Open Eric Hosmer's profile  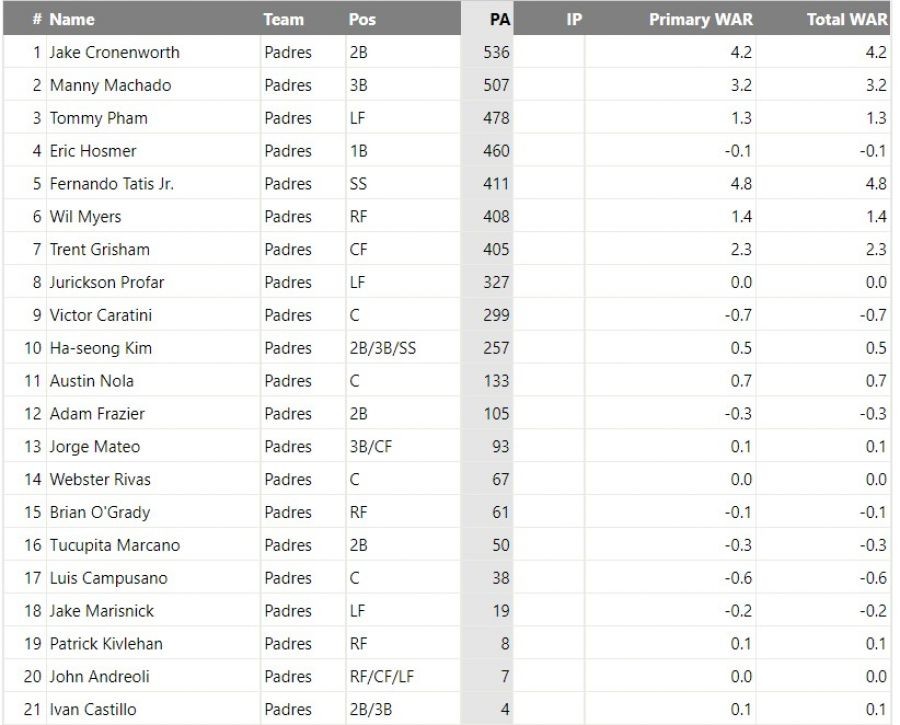93,151
